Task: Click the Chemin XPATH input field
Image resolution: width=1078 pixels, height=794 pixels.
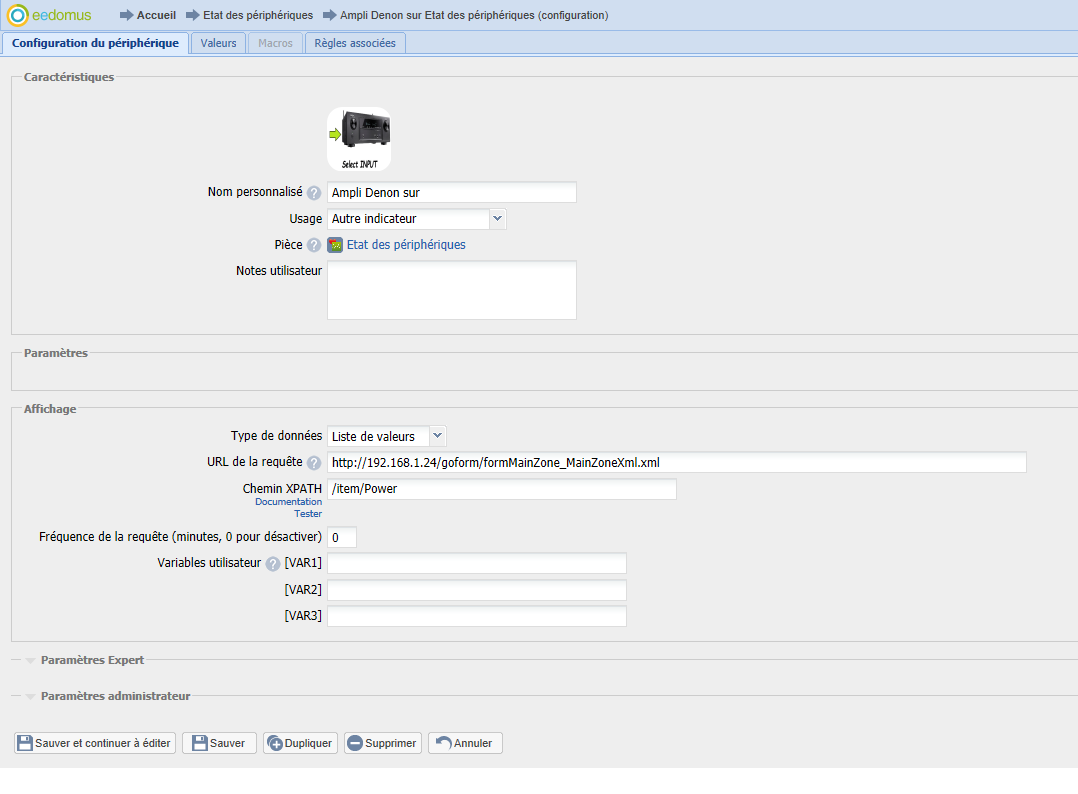Action: 501,489
